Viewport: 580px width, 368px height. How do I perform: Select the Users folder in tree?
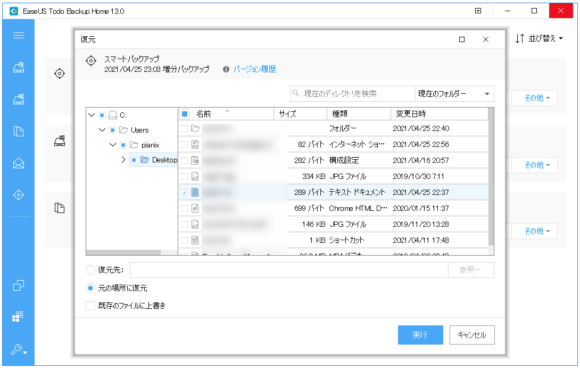pos(139,130)
